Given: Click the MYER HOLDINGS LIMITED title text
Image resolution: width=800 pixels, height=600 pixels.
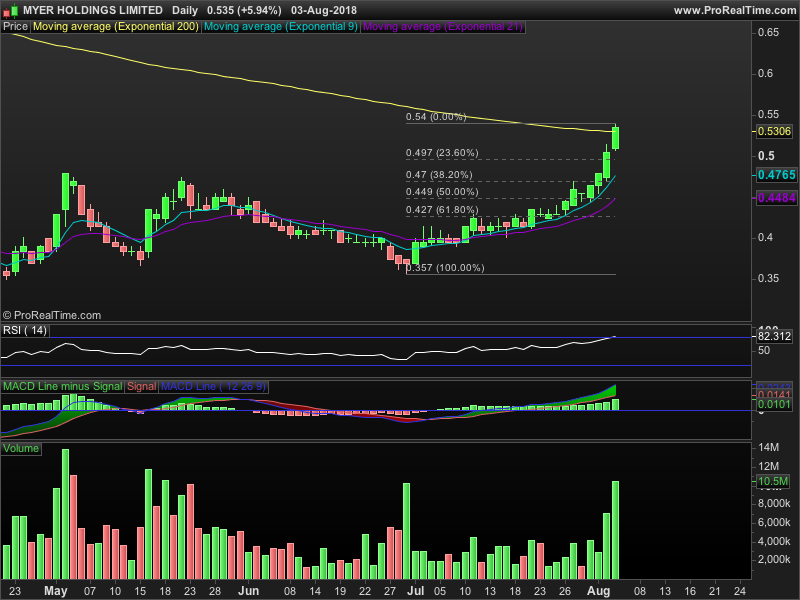Looking at the screenshot, I should 93,10.
